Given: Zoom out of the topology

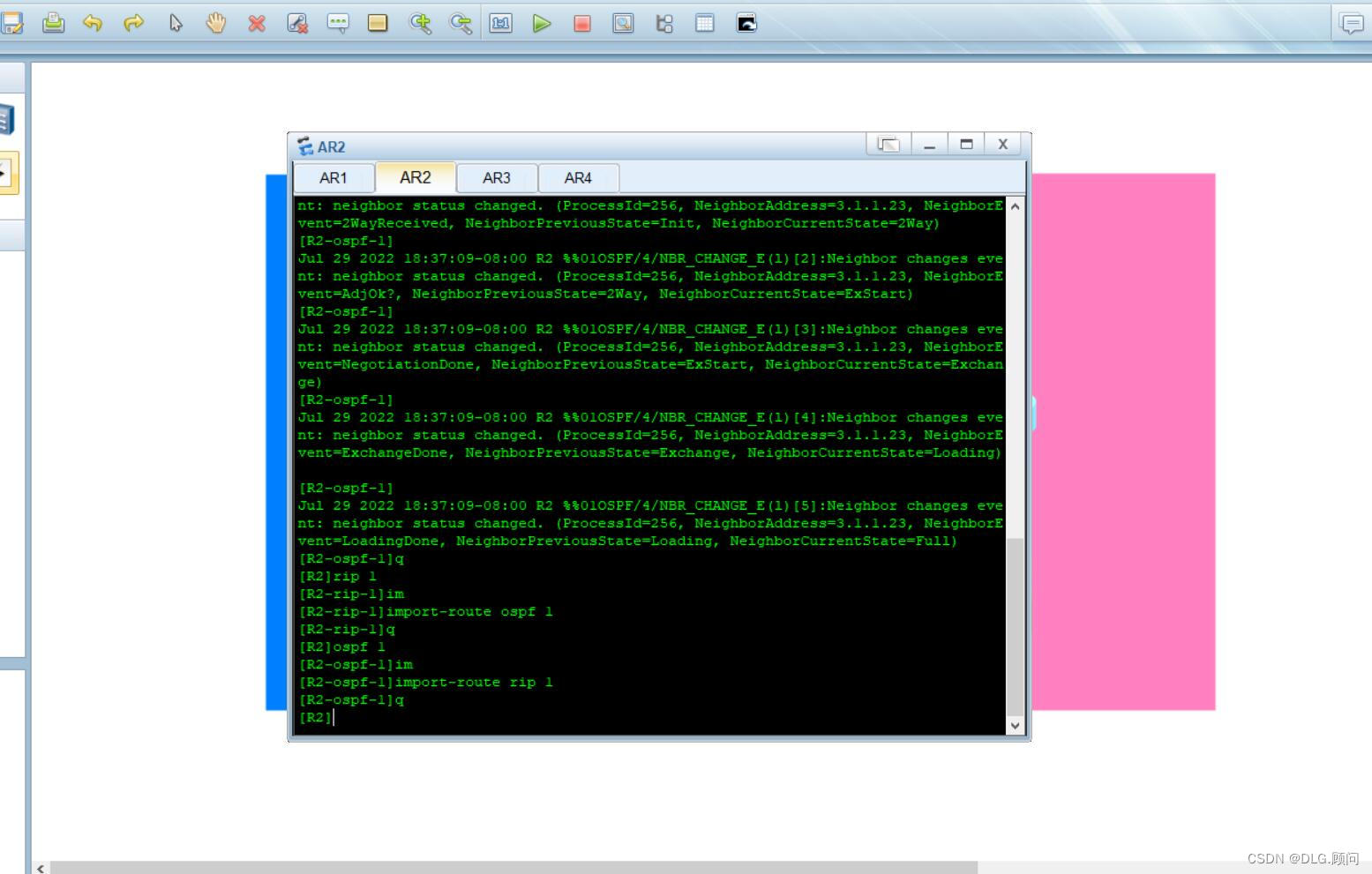Looking at the screenshot, I should point(461,24).
